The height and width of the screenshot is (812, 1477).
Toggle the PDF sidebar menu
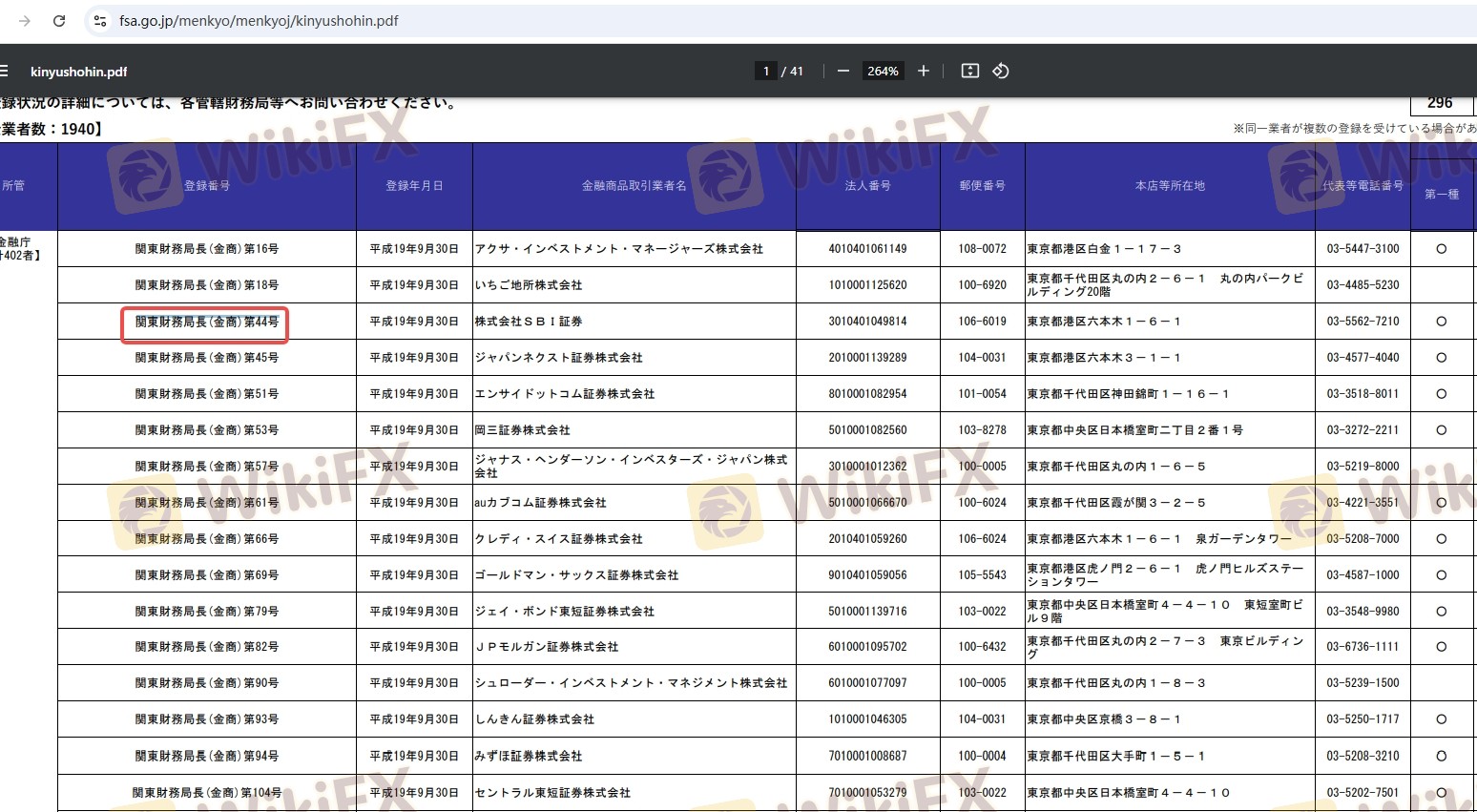coord(5,71)
